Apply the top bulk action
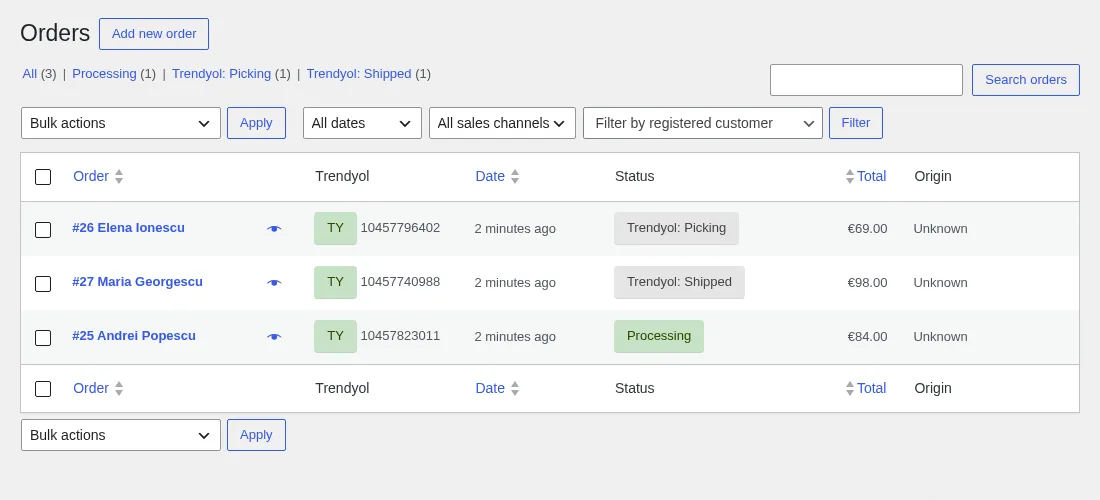This screenshot has width=1100, height=500. (256, 123)
